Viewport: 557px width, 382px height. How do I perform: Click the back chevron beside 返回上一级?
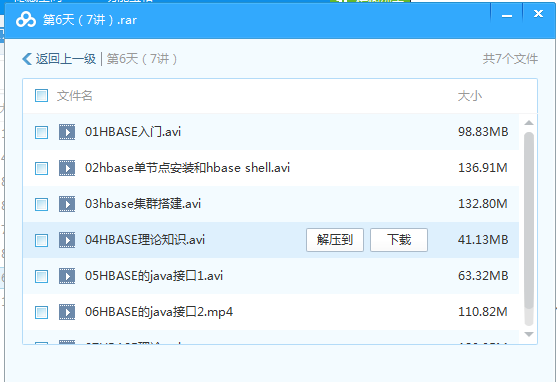point(27,59)
